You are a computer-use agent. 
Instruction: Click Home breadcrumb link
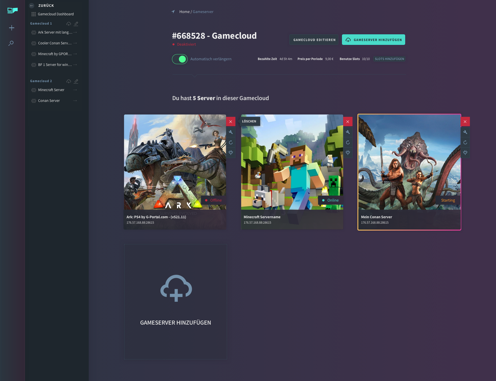pyautogui.click(x=184, y=12)
